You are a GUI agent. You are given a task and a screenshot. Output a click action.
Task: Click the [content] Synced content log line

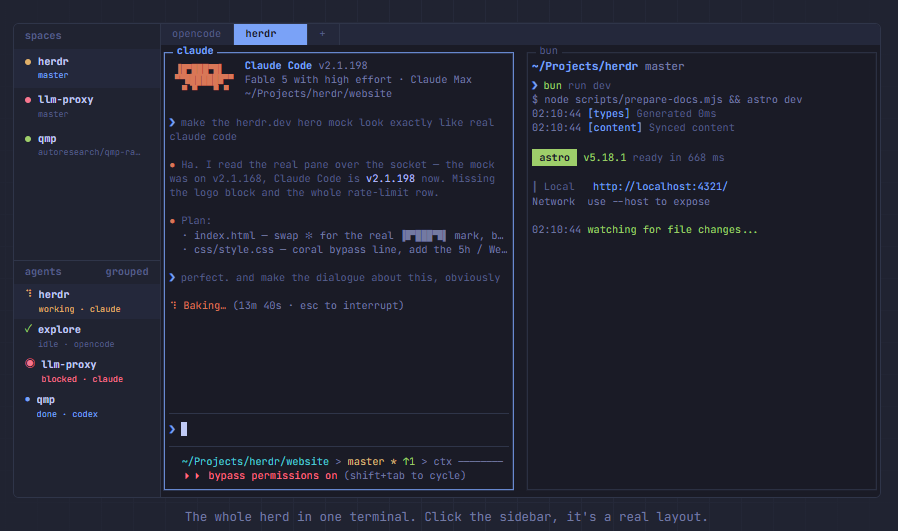tap(633, 128)
